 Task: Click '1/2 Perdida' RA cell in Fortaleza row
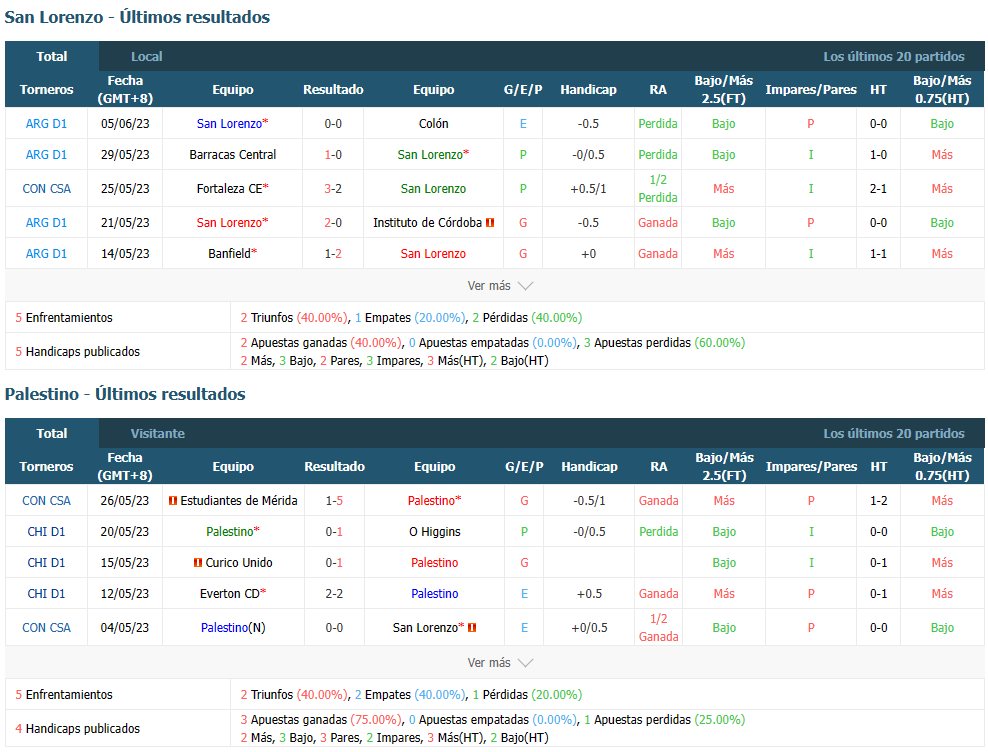coord(658,188)
